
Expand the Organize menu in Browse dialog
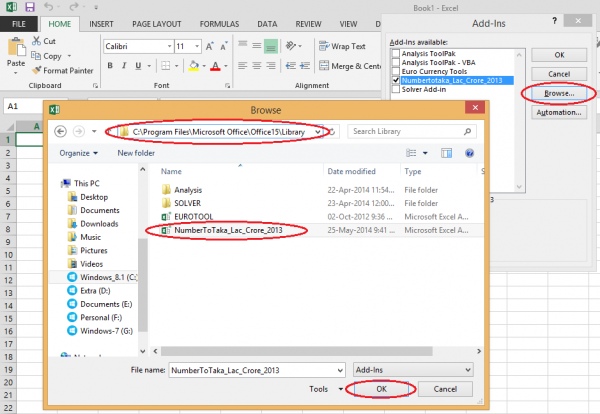79,153
